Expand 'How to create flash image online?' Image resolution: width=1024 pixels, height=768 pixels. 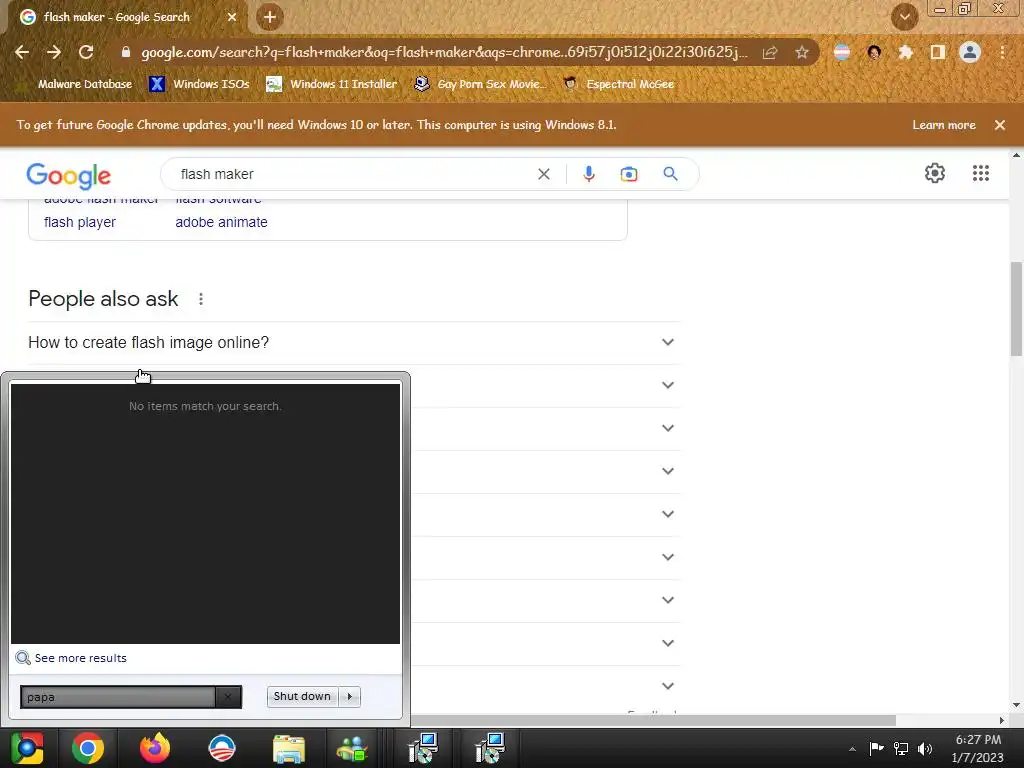click(x=354, y=342)
